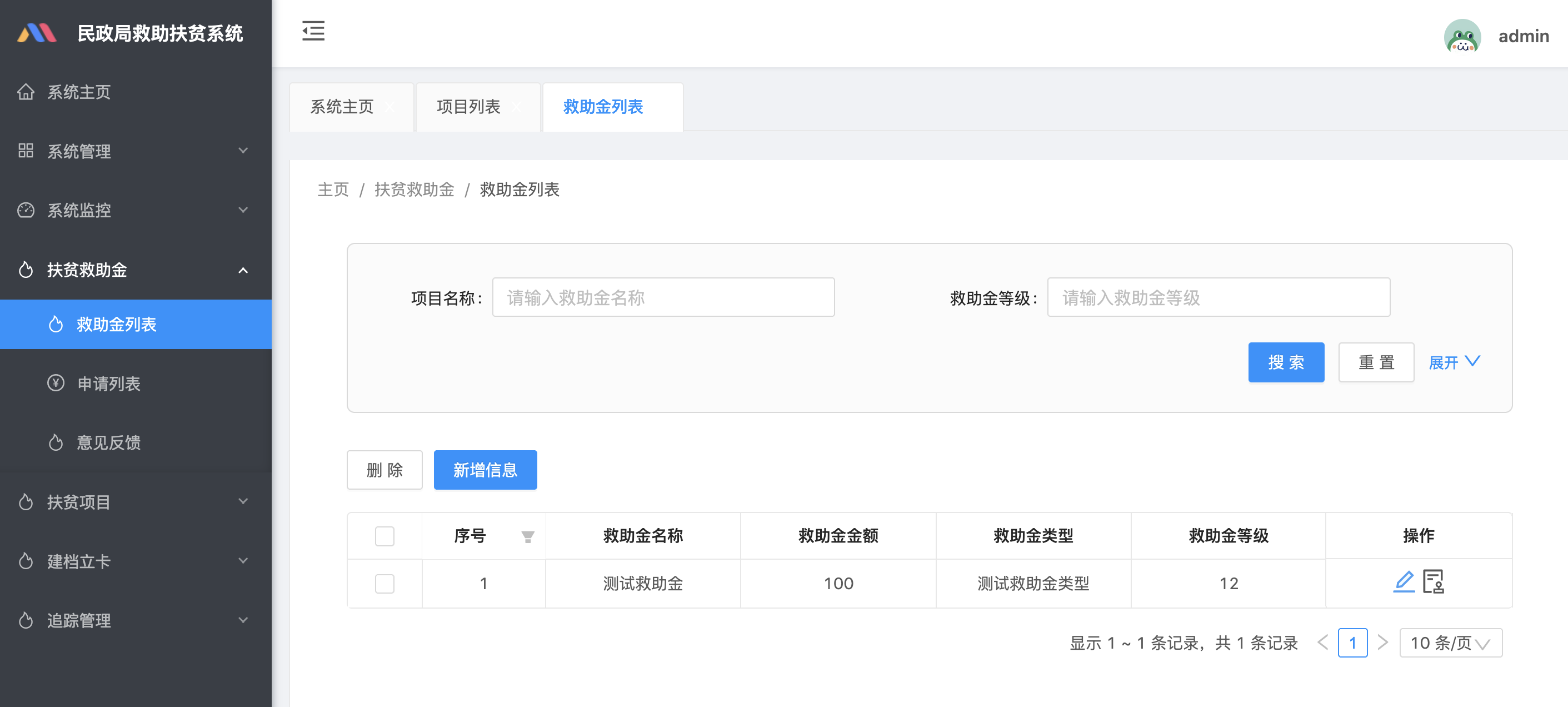Image resolution: width=1568 pixels, height=707 pixels.
Task: Click the admin frog avatar
Action: (1462, 36)
